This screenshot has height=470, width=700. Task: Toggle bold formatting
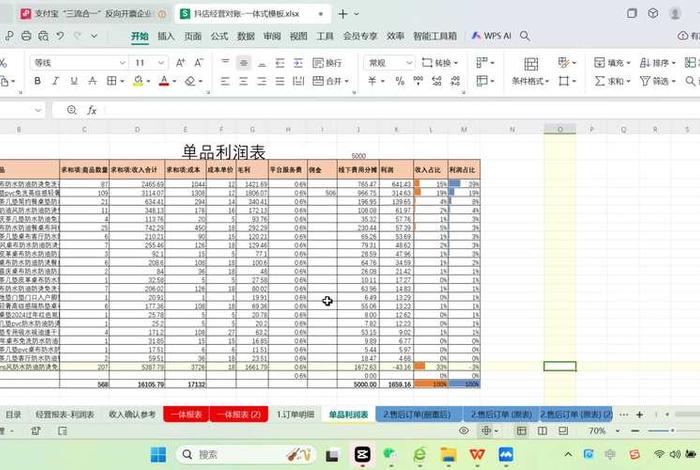[38, 81]
